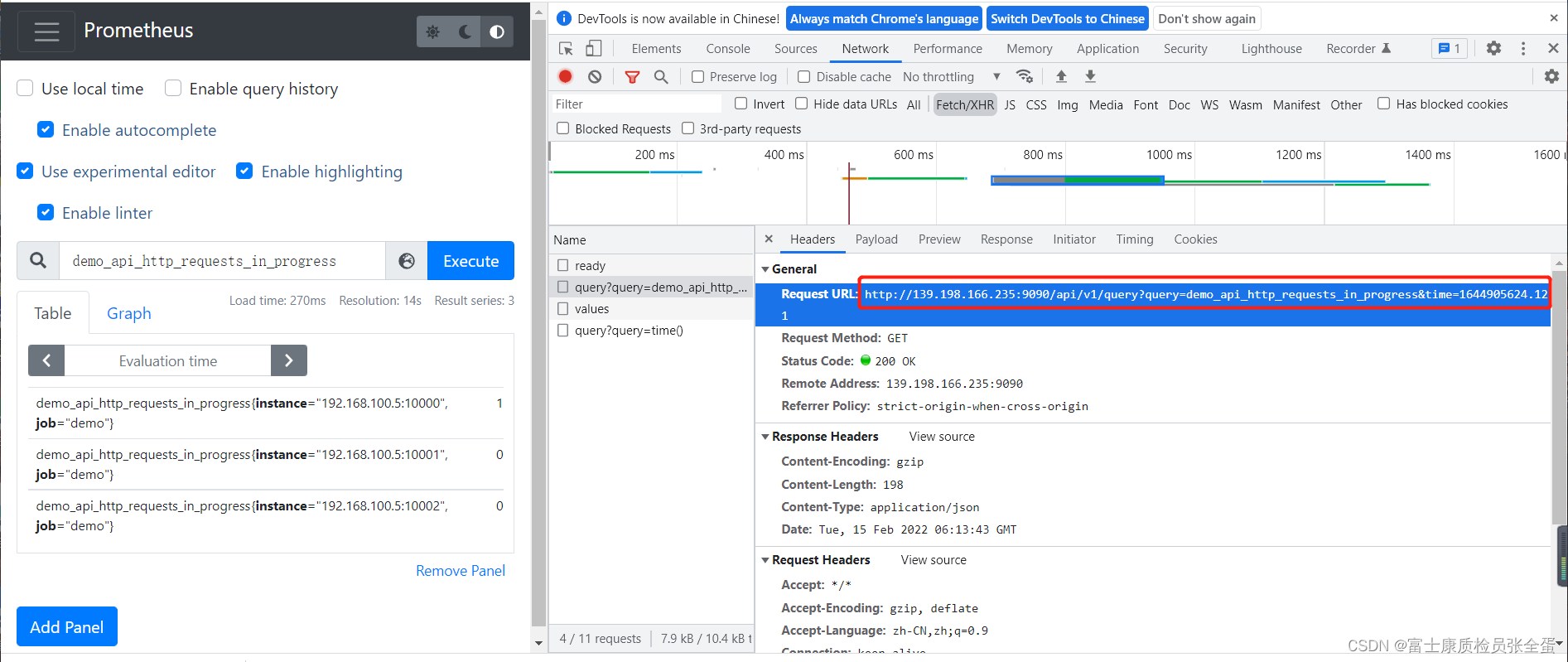
Task: Switch to dark theme moon icon
Action: tap(465, 31)
